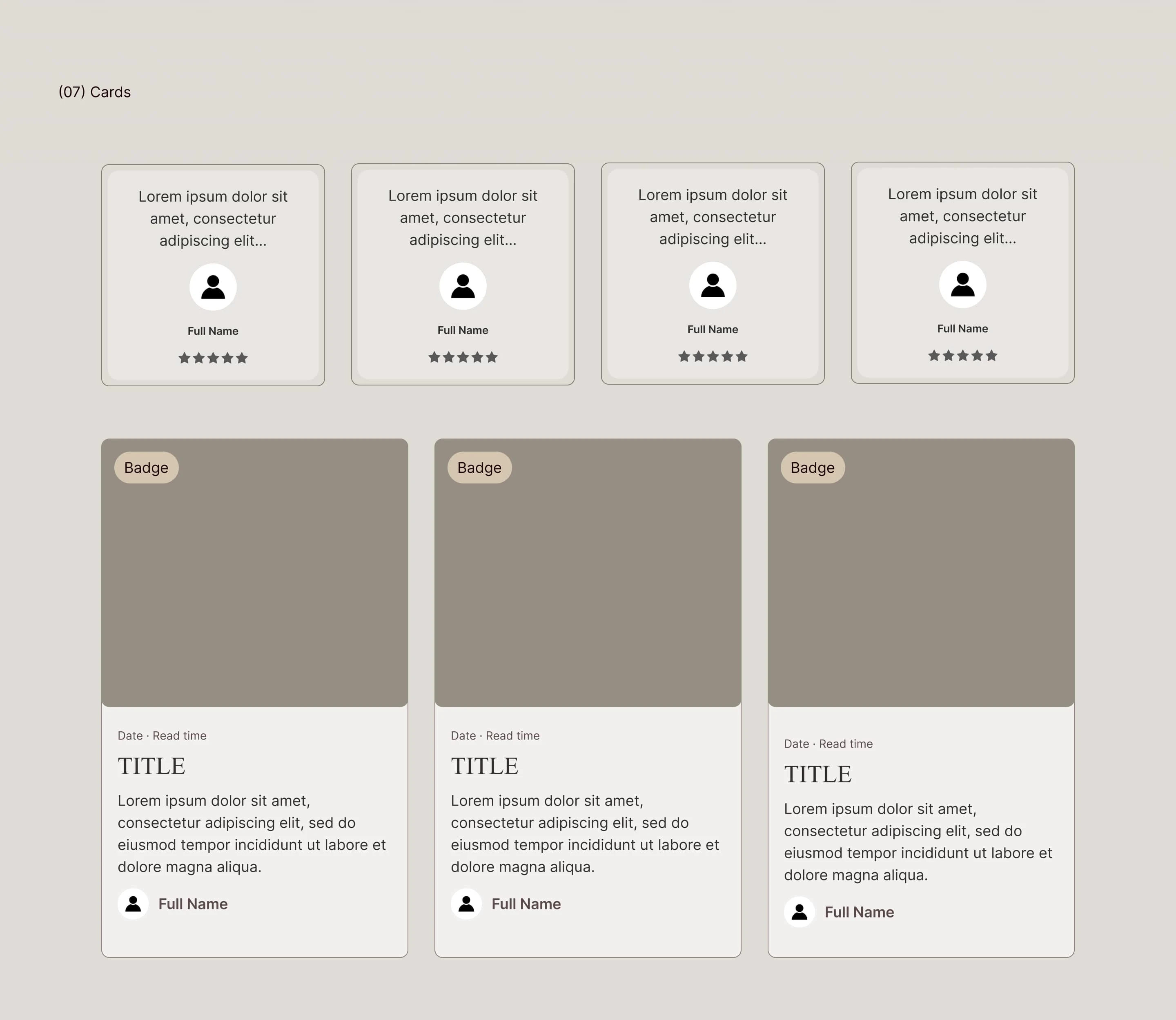Click star rating in fourth testimonial card
This screenshot has width=1176, height=1020.
[x=962, y=356]
